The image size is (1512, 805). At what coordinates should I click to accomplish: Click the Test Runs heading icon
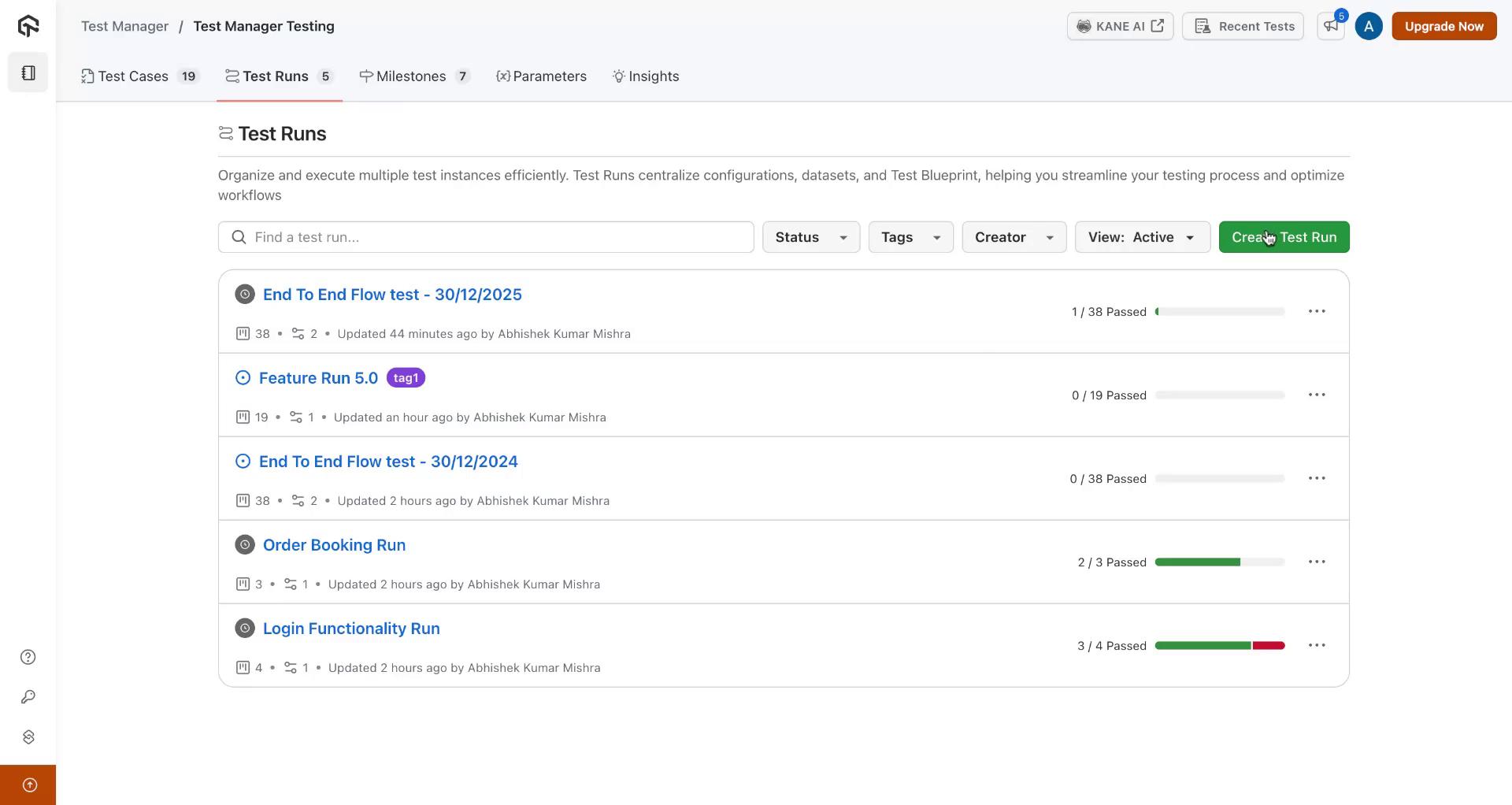226,134
